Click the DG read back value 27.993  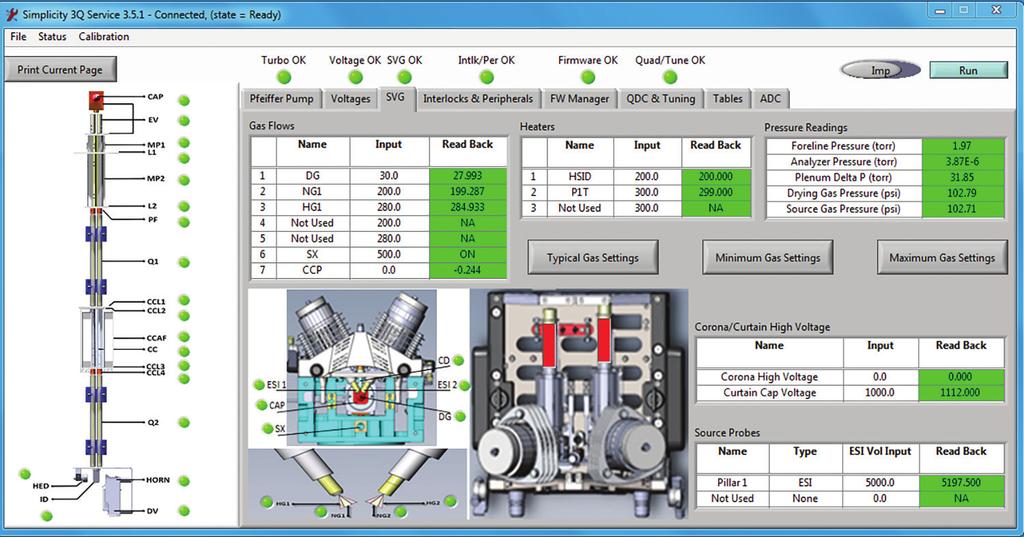pyautogui.click(x=468, y=176)
